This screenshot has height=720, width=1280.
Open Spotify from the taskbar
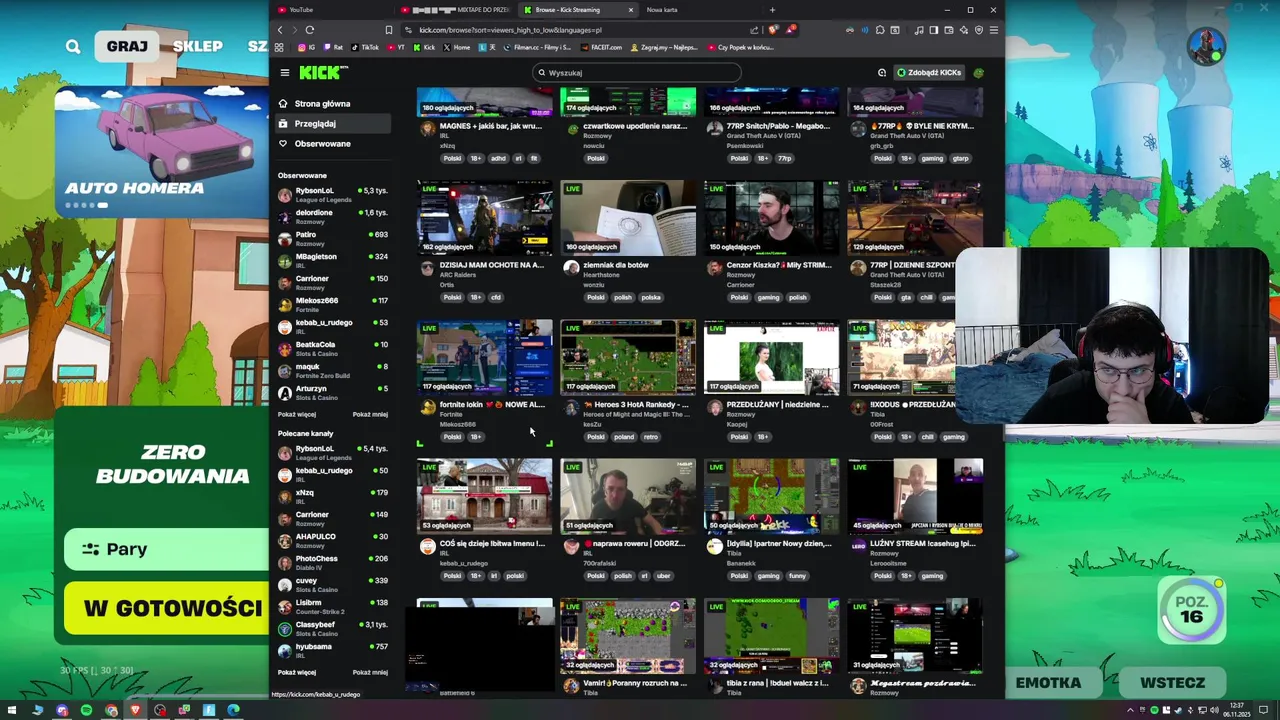86,710
